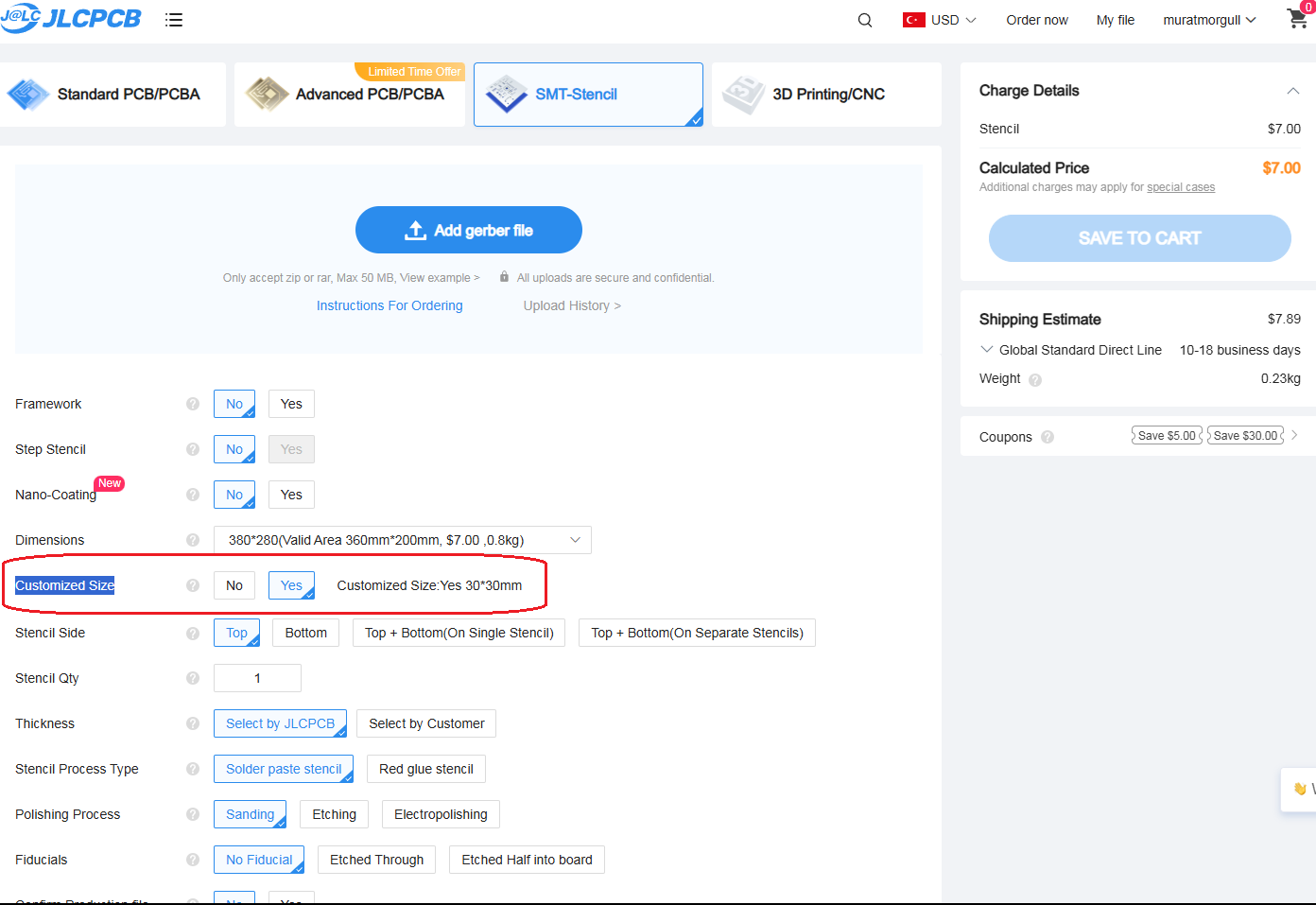Viewport: 1316px width, 905px height.
Task: Switch to Standard PCB/PCBA tab
Action: (112, 95)
